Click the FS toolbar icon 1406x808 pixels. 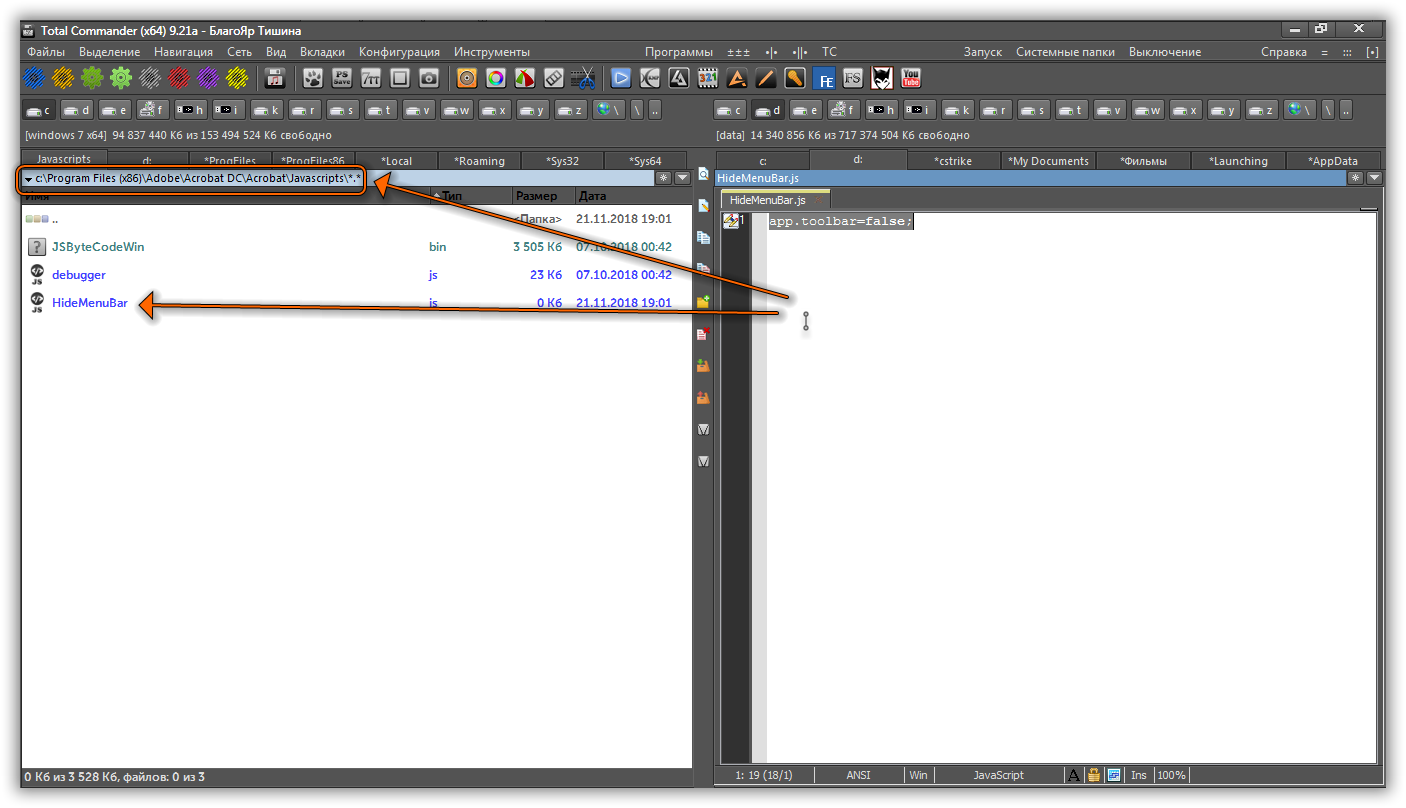coord(853,77)
